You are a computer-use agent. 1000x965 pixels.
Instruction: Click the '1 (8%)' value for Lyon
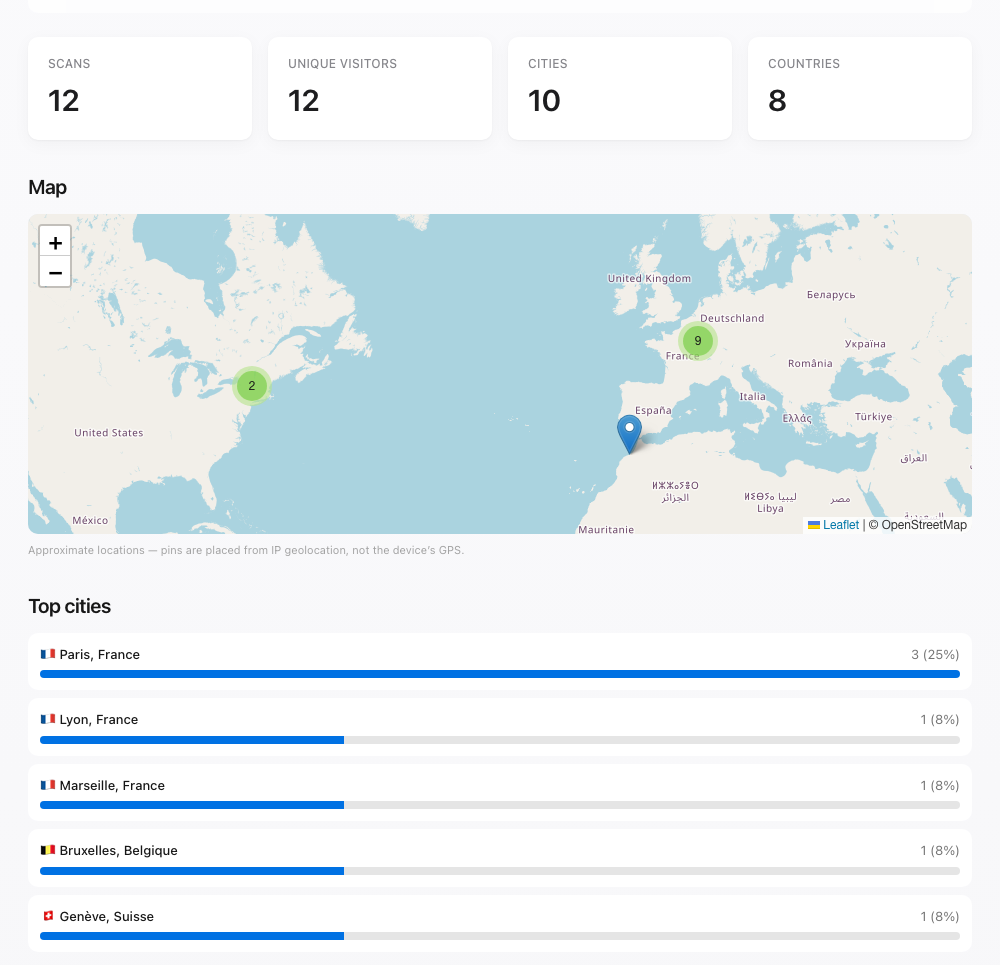click(939, 719)
